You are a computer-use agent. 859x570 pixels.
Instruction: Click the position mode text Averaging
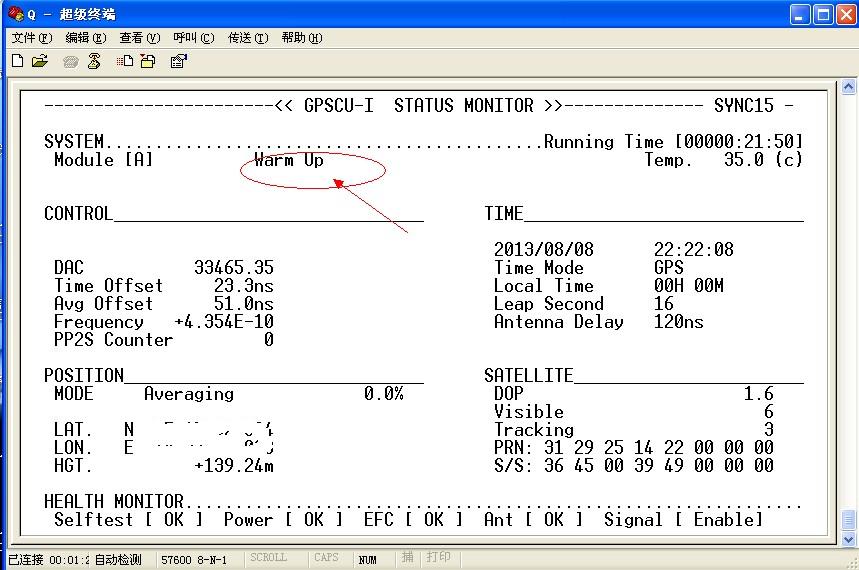pyautogui.click(x=189, y=394)
